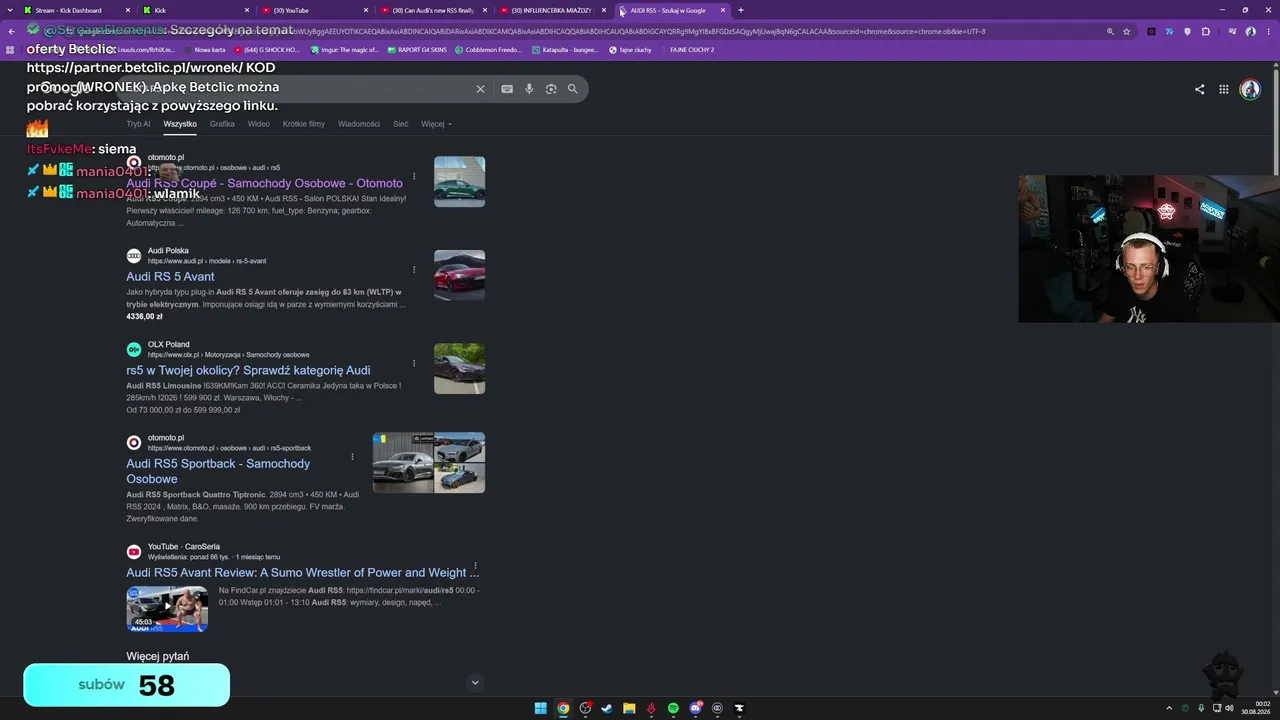This screenshot has height=720, width=1280.
Task: Open Chrome from the taskbar
Action: pos(563,708)
